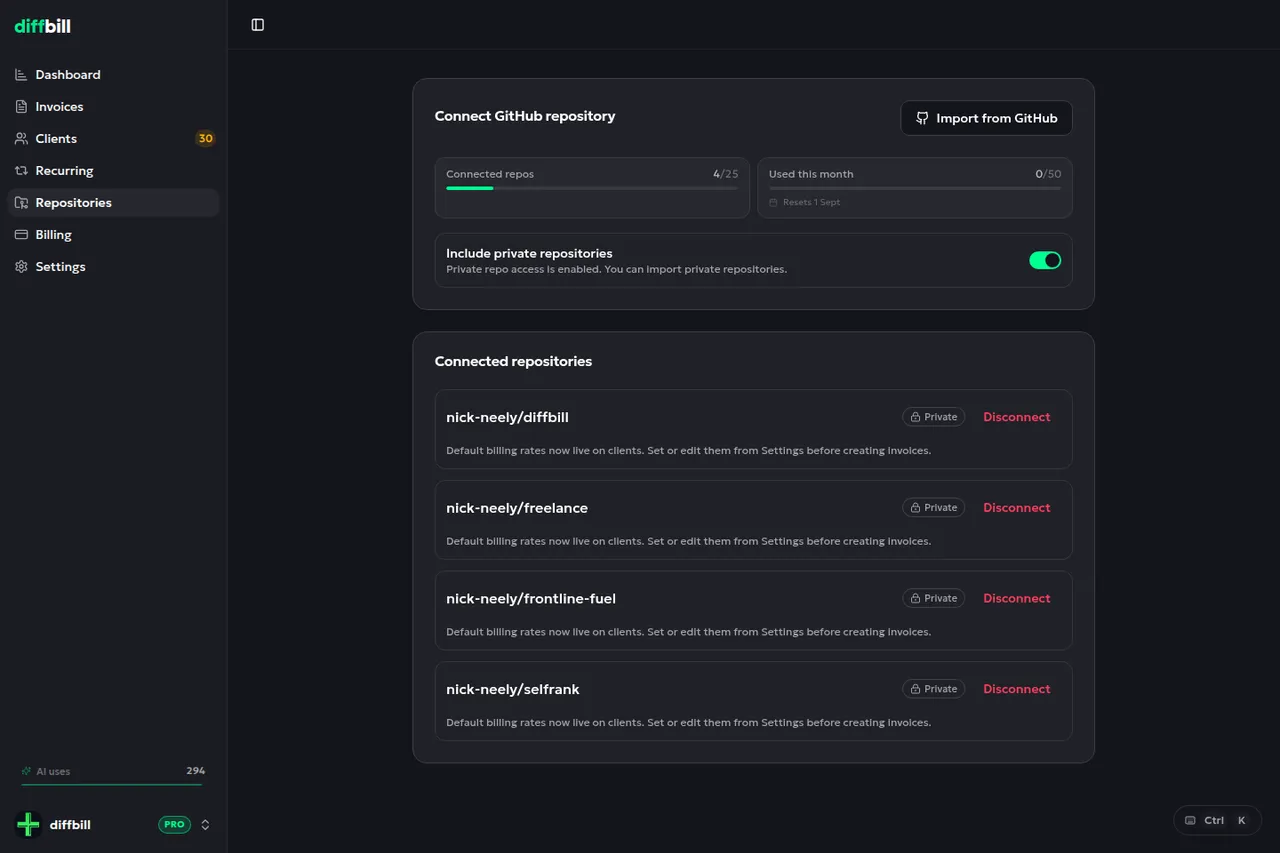Image resolution: width=1280 pixels, height=853 pixels.
Task: Expand the diffbill workspace switcher chevrons
Action: [205, 825]
